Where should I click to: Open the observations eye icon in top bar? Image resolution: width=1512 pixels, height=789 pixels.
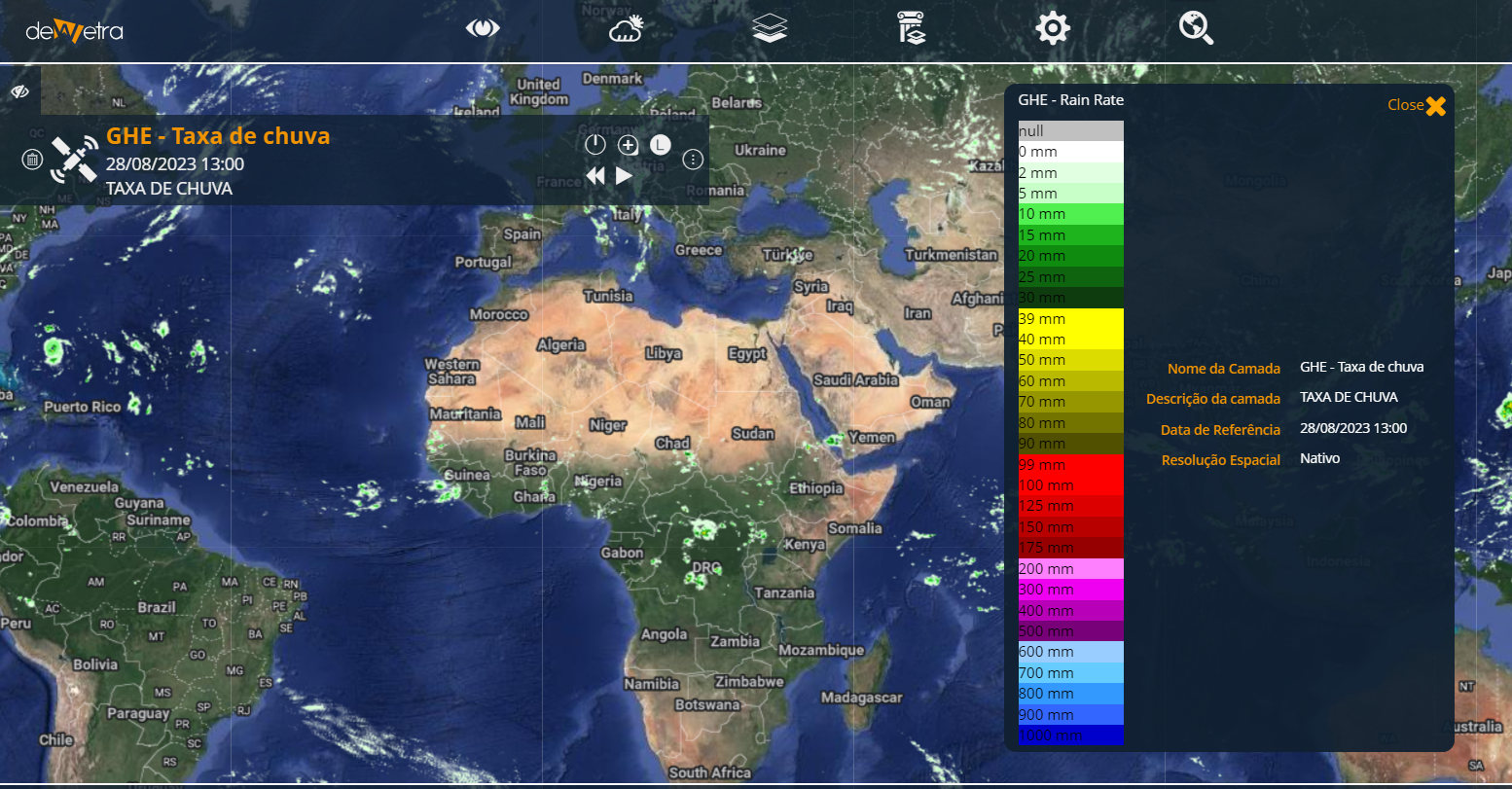pyautogui.click(x=483, y=28)
